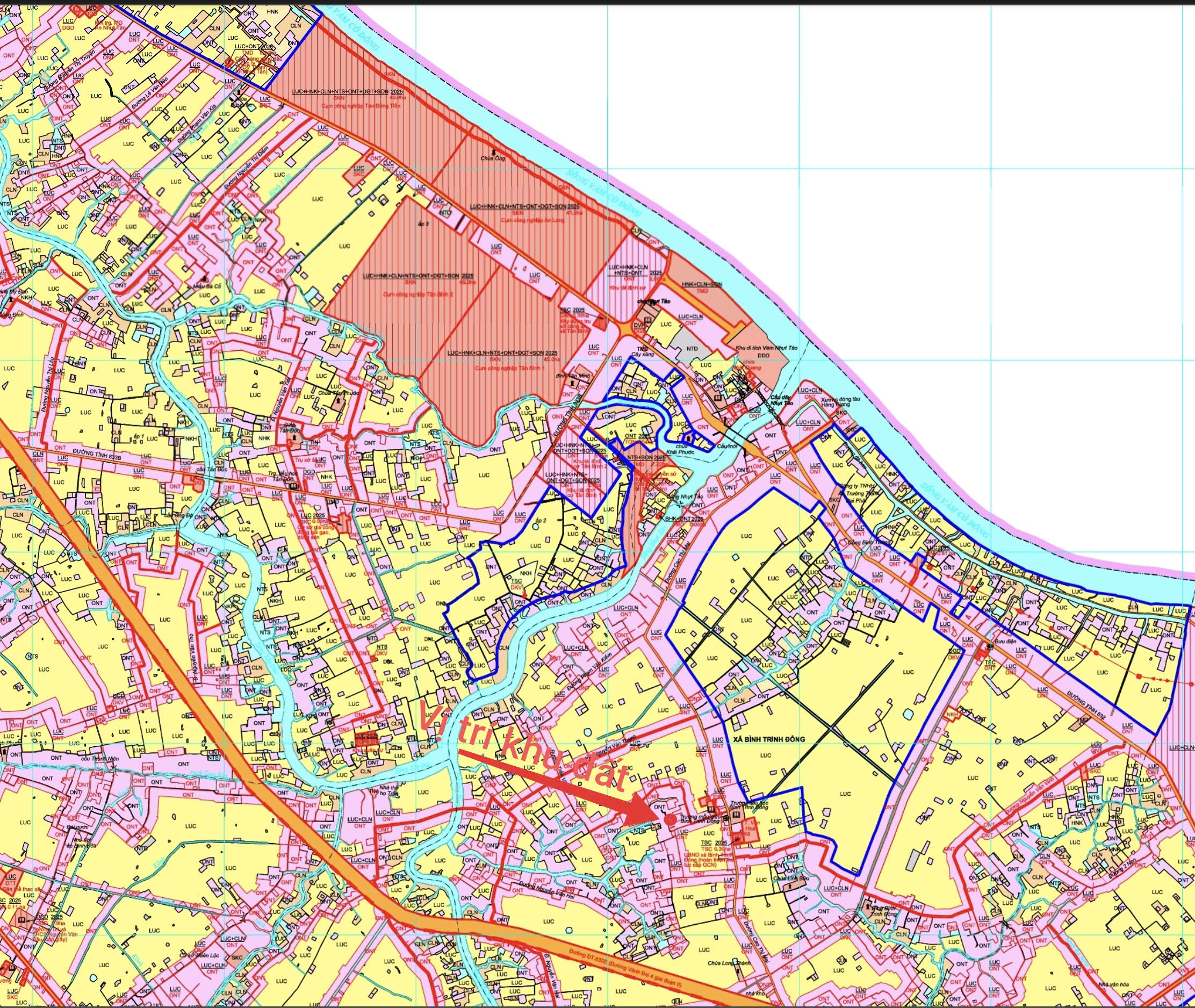Screen dimensions: 1195x1008
Task: Click the "BHK+ONT 2025" parcel label
Action: 684,519
